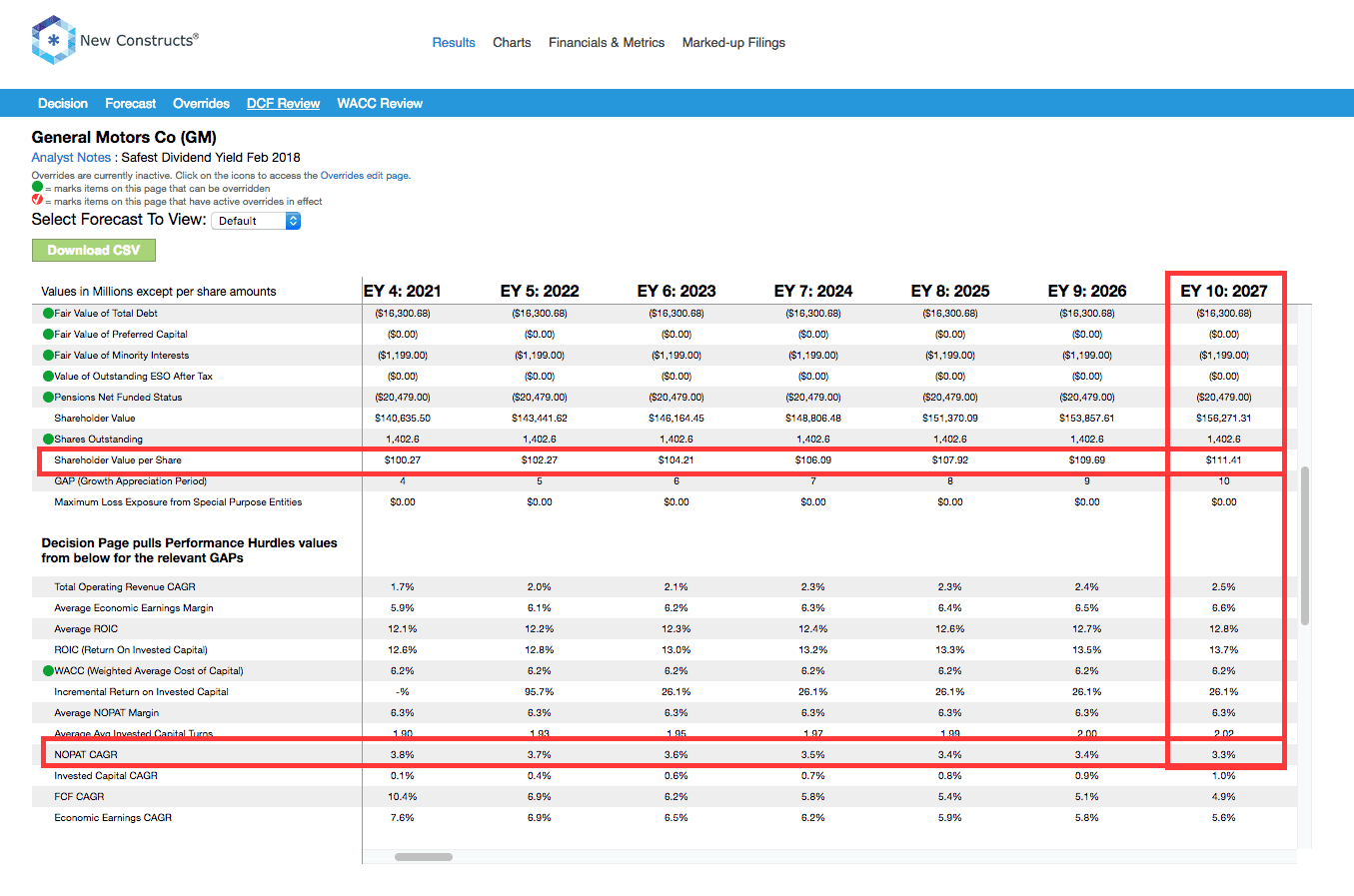Viewport: 1354px width, 896px height.
Task: Open the Select Forecast To View dropdown
Action: click(x=256, y=221)
